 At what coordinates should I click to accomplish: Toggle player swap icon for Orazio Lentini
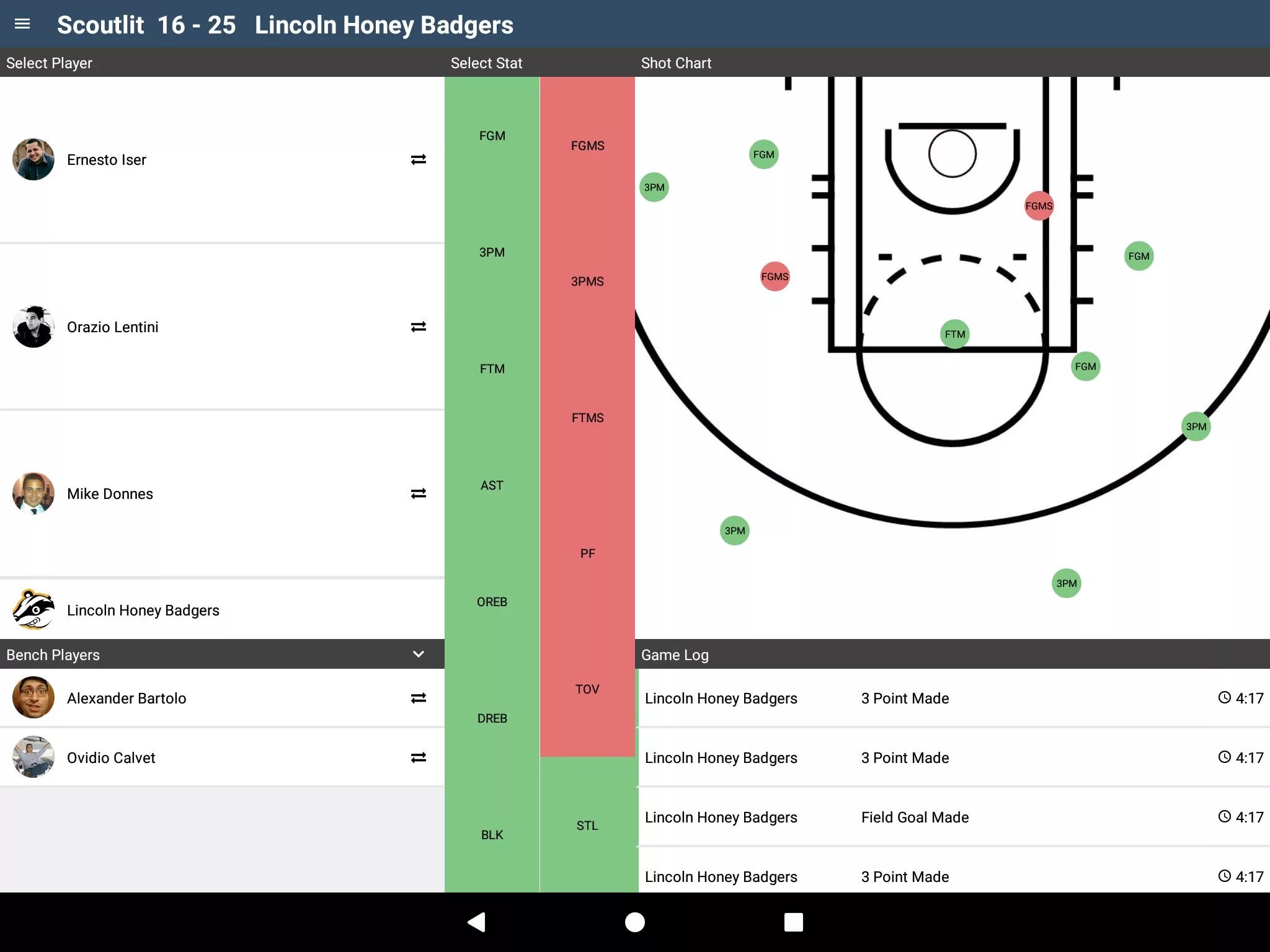419,327
